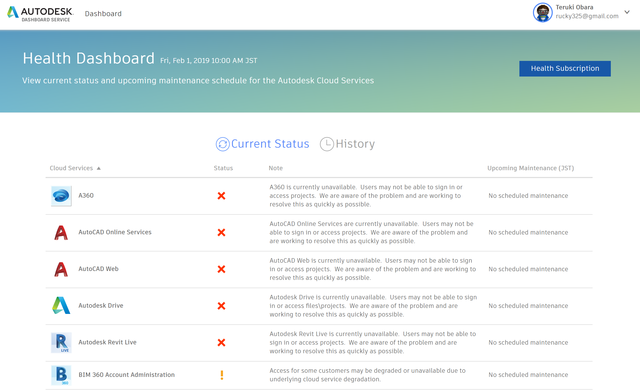Click A360's No scheduled maintenance cell

pyautogui.click(x=528, y=196)
